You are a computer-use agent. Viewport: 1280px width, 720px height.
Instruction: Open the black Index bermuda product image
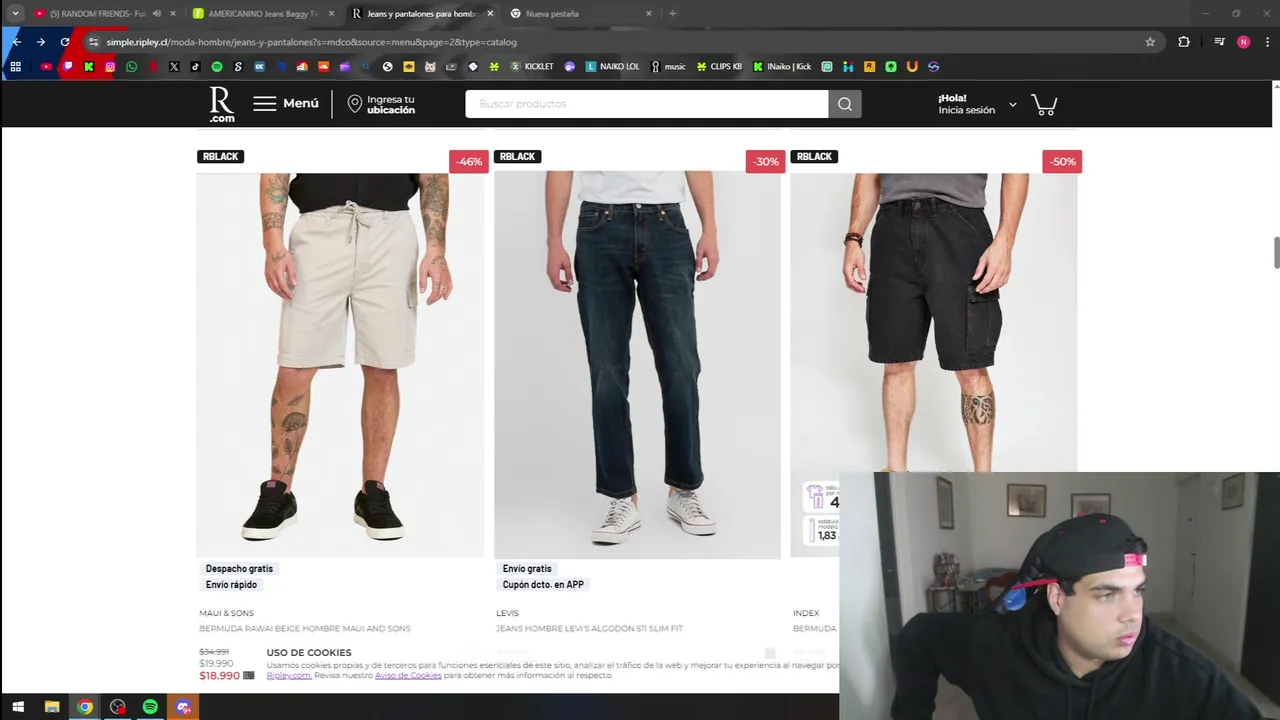[934, 322]
